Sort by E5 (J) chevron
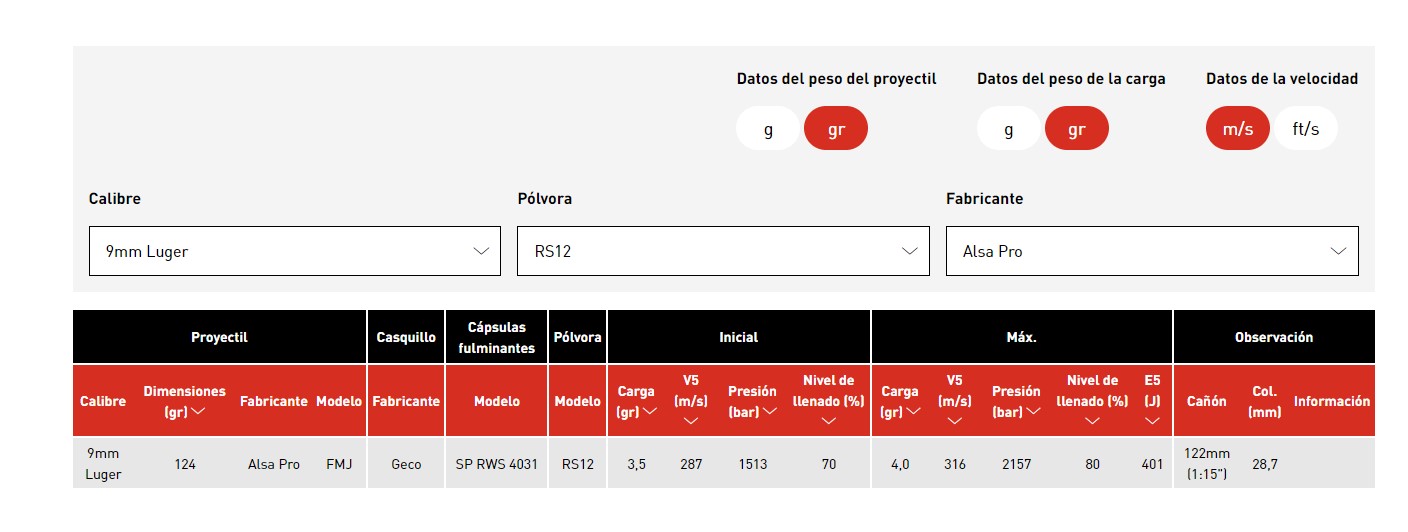1408x532 pixels. 1153,421
